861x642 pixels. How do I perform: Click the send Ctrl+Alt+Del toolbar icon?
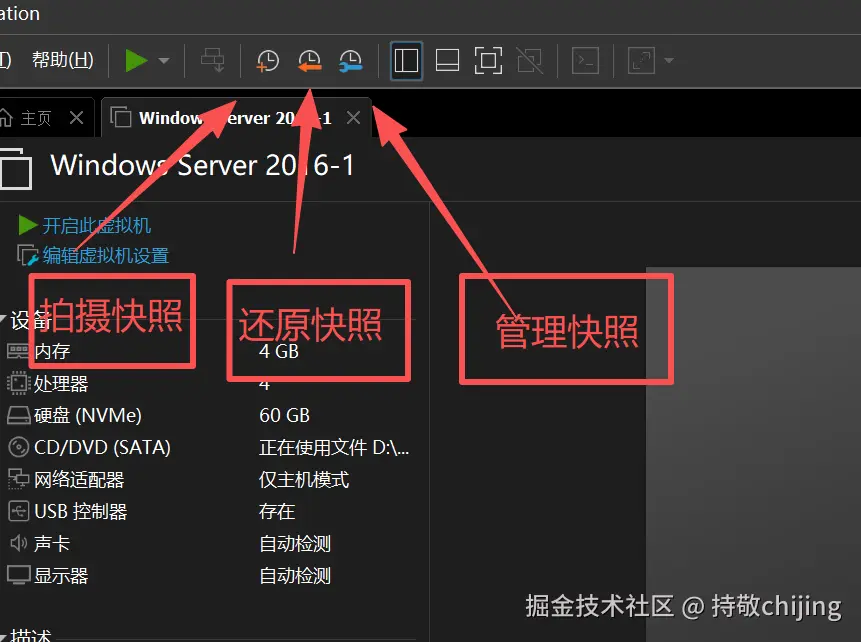pos(213,60)
